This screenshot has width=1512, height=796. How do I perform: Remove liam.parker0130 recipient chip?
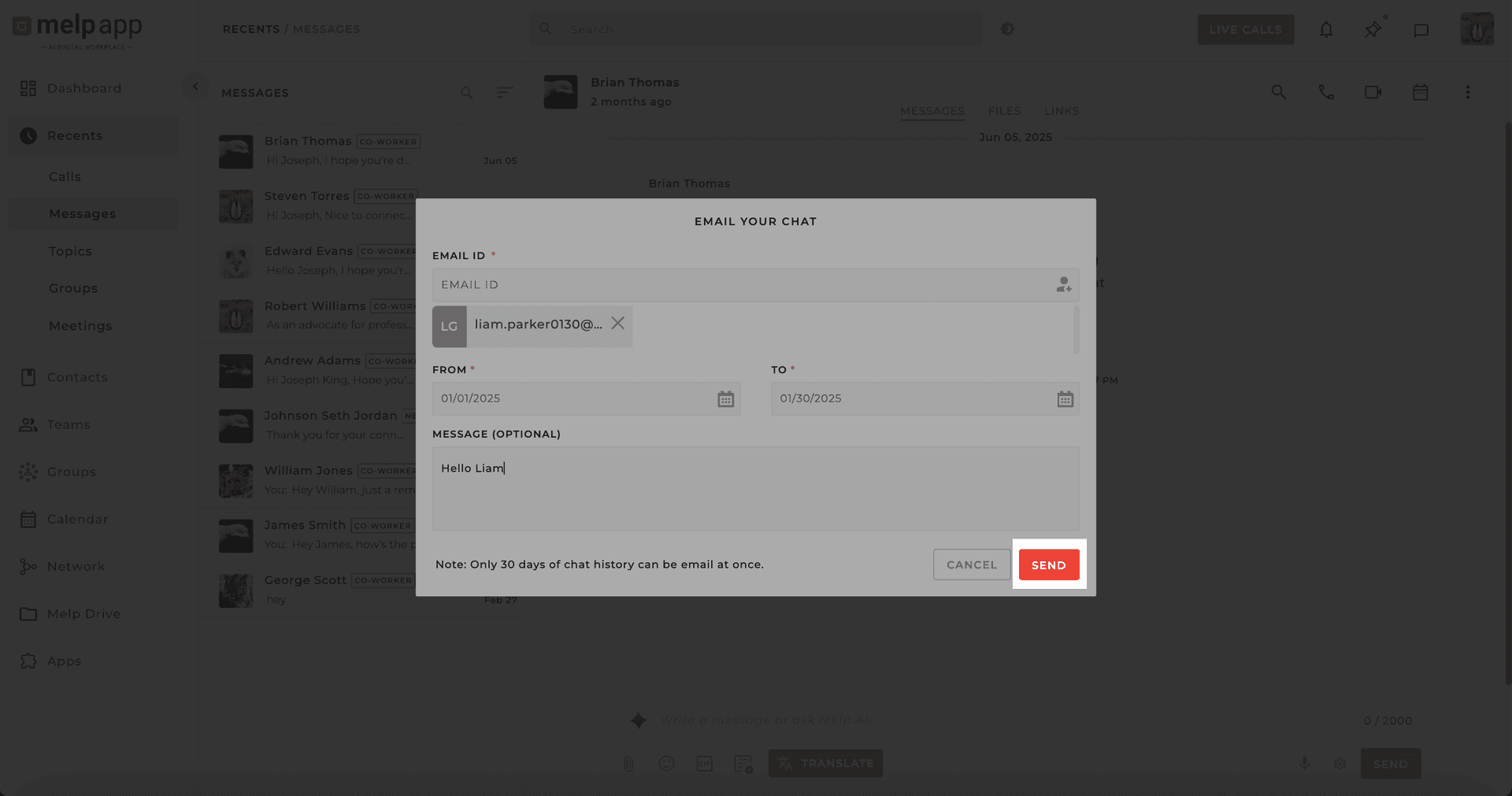coord(617,322)
